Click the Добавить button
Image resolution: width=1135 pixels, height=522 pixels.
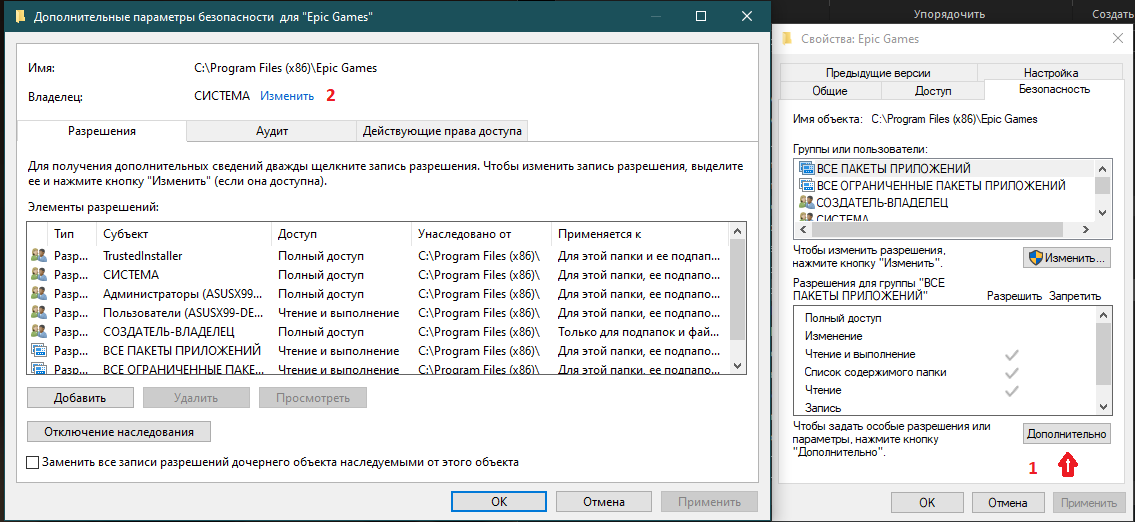[80, 397]
